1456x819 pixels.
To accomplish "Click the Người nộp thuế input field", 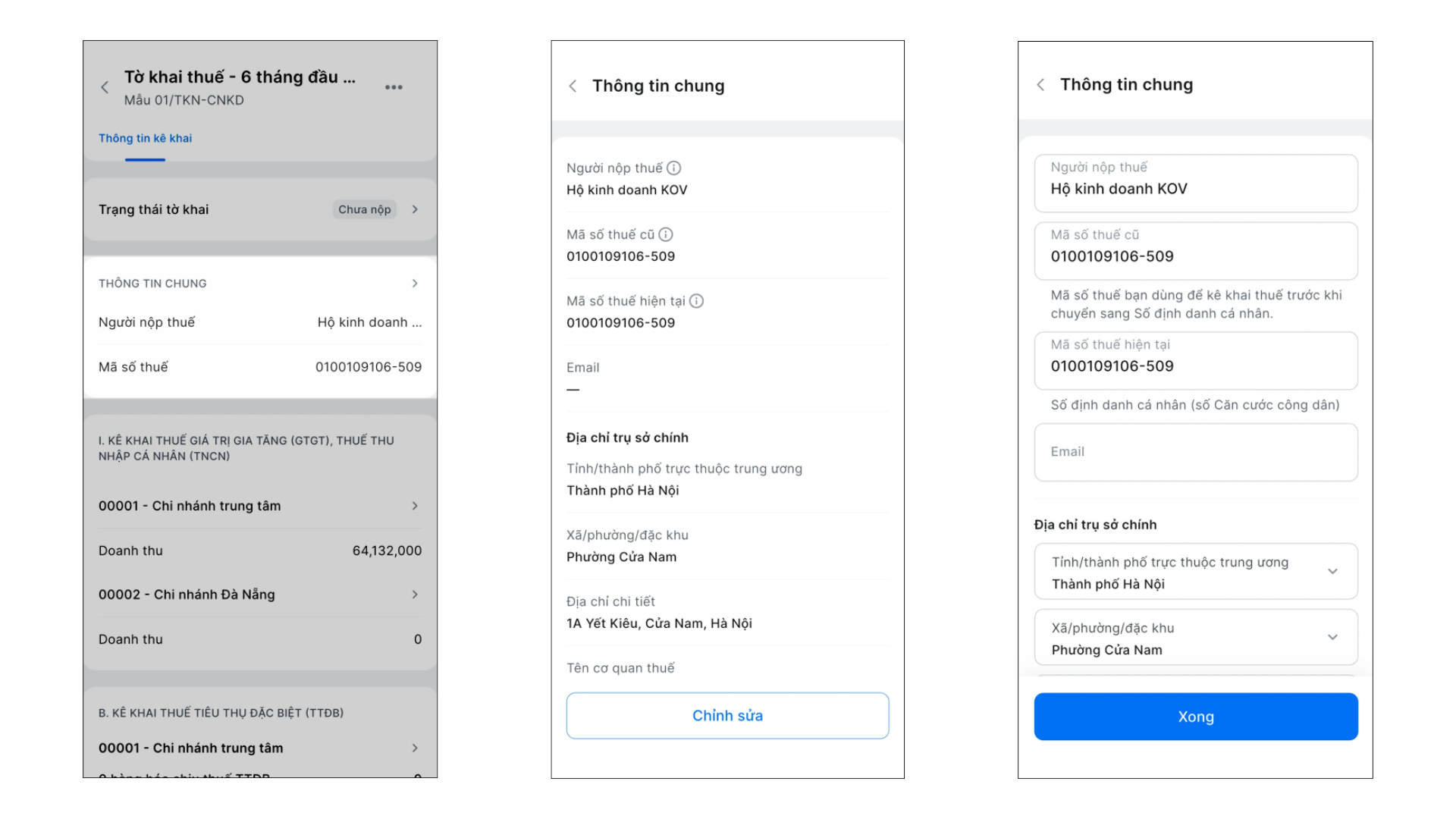I will [1196, 184].
